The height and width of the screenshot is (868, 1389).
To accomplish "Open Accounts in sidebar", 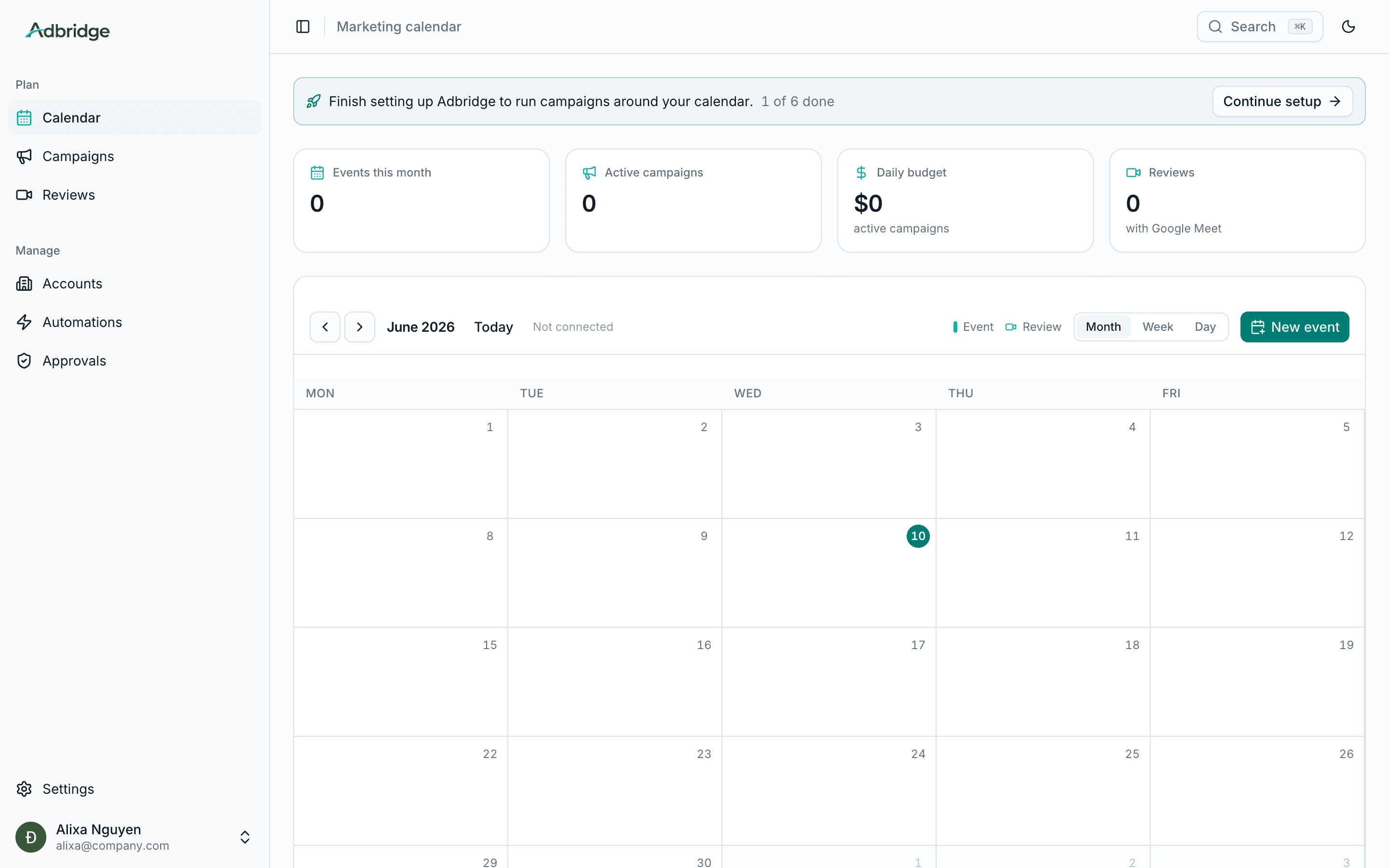I will [x=134, y=284].
